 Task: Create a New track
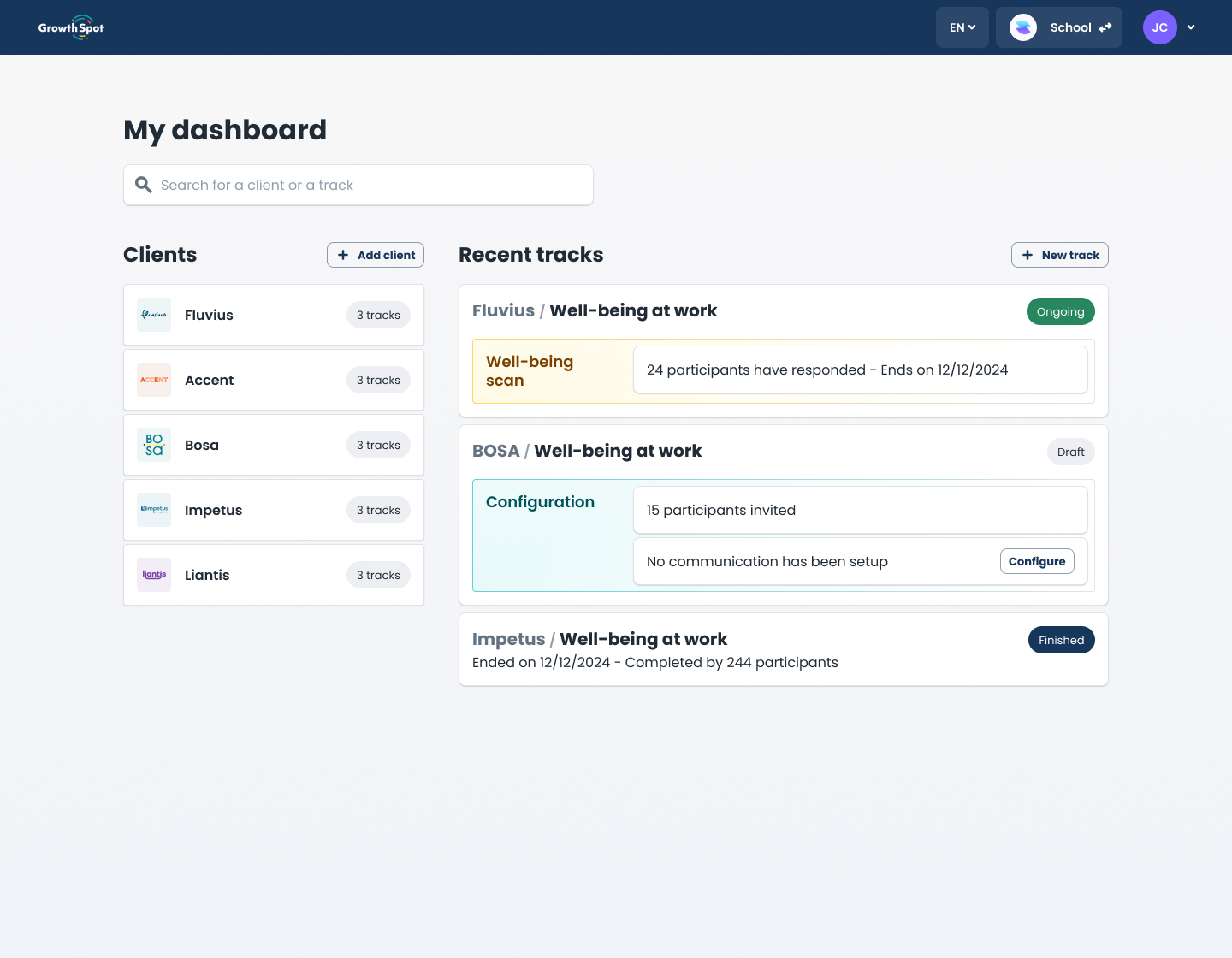click(1059, 255)
